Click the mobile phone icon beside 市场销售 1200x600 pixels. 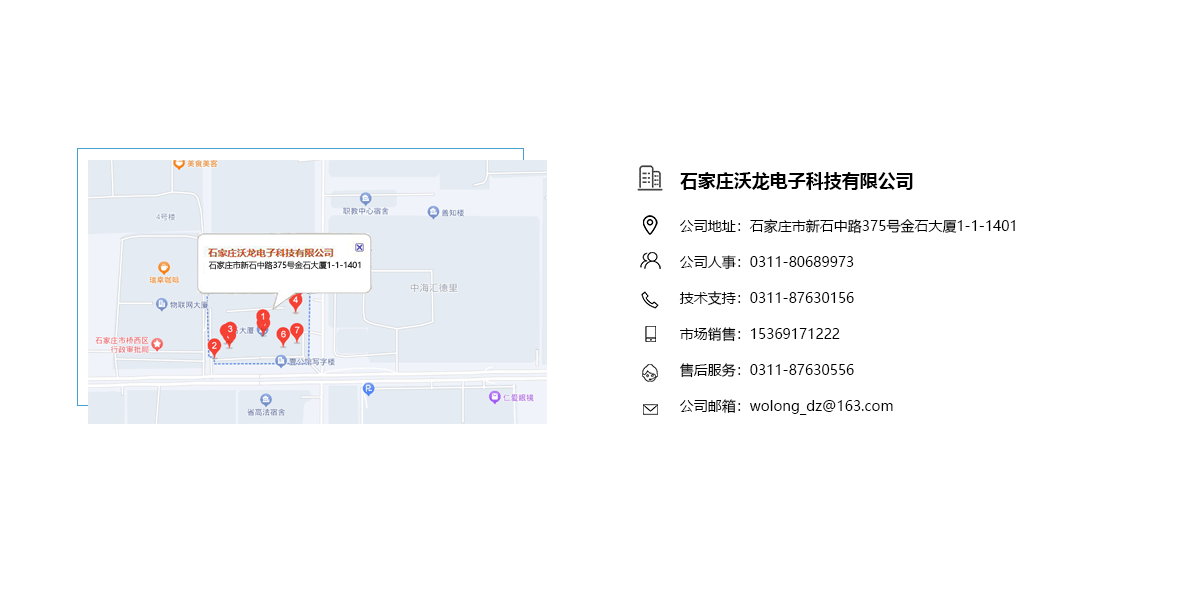[651, 332]
